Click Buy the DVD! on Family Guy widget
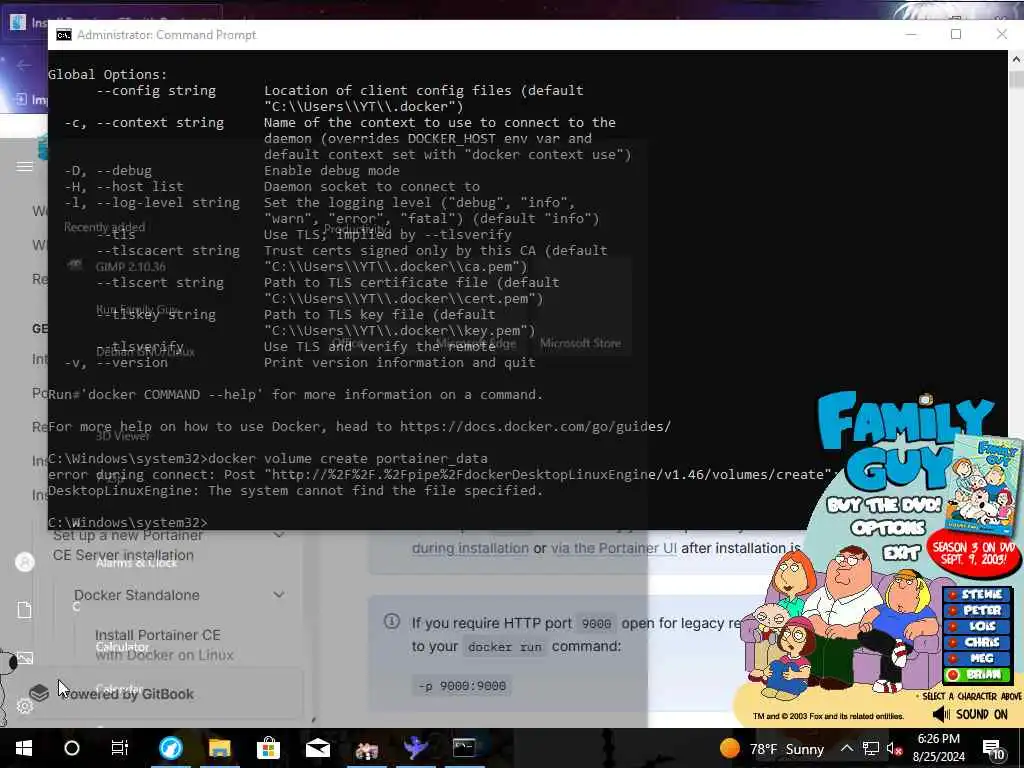The image size is (1024, 768). point(882,504)
